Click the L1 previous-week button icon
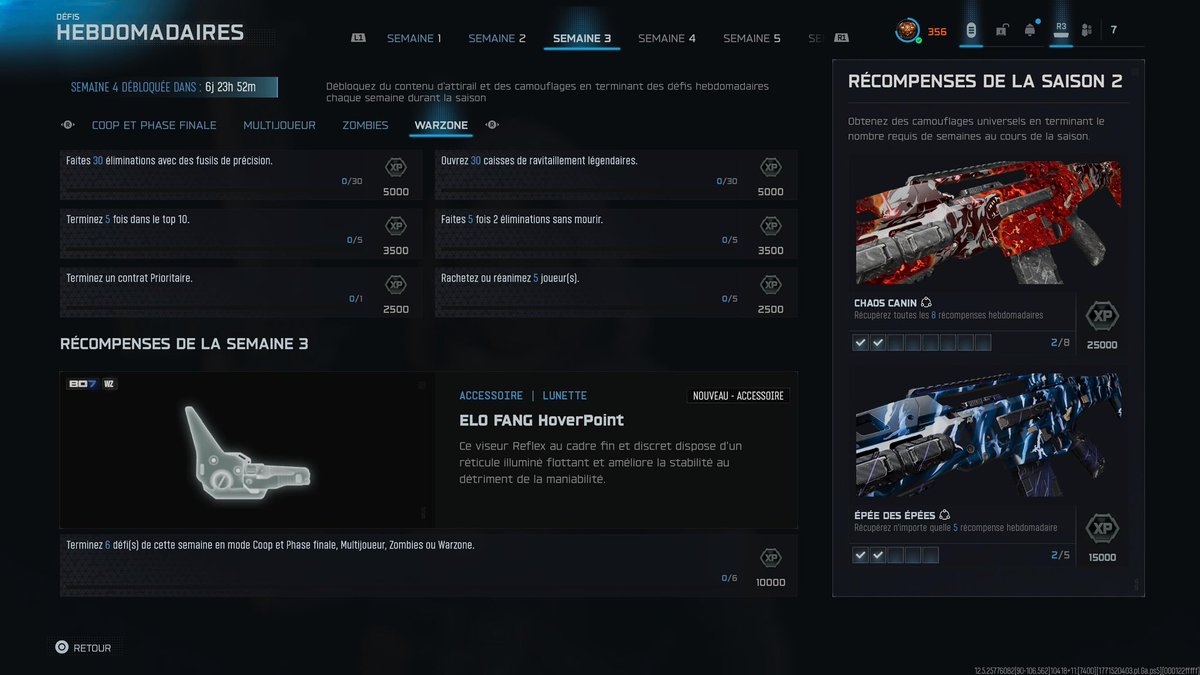1200x675 pixels. pos(359,38)
